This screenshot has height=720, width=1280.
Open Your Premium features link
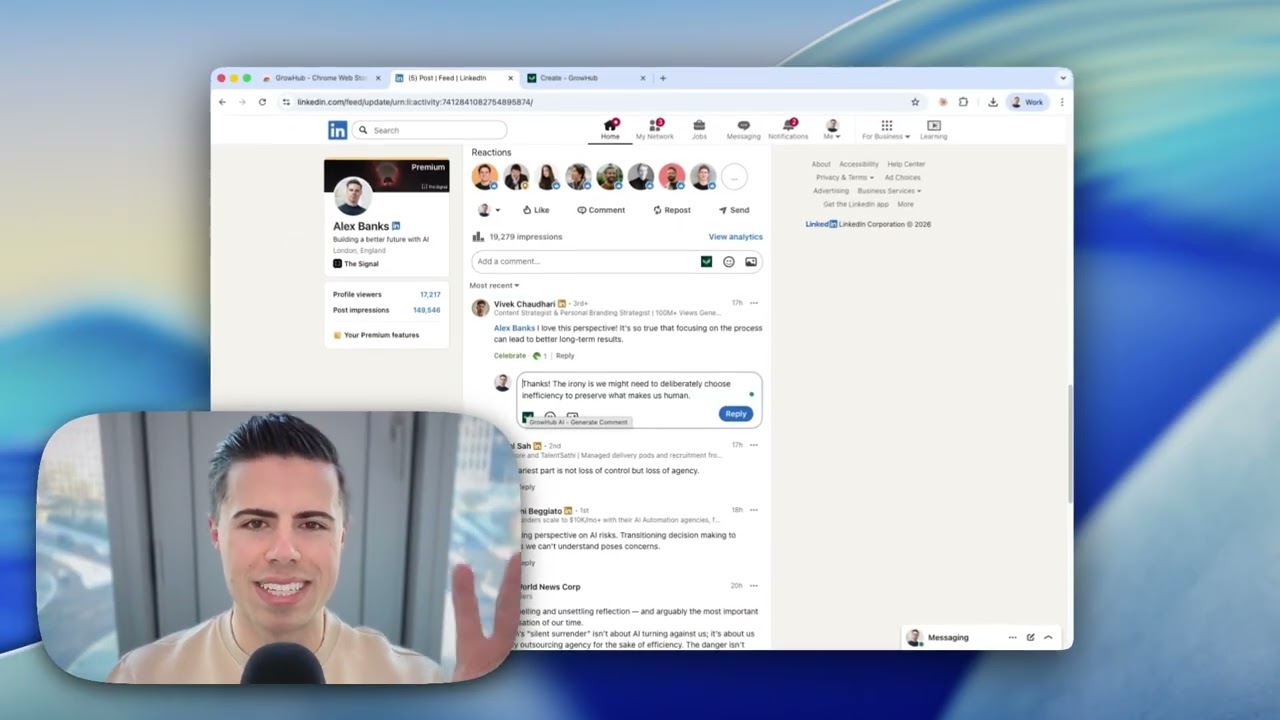pos(376,335)
